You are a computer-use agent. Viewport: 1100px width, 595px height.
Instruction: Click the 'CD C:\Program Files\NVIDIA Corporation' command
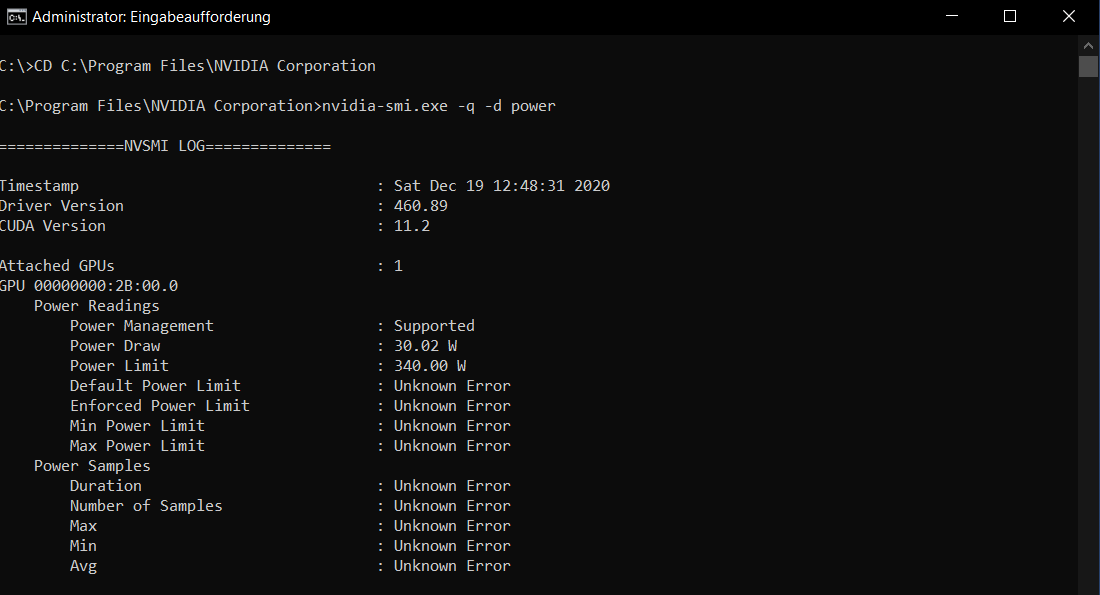click(x=205, y=66)
